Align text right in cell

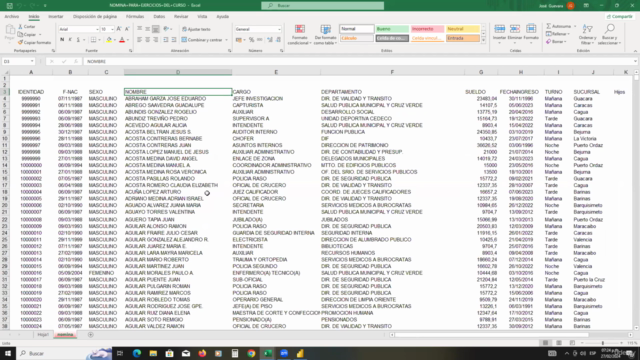(x=156, y=40)
